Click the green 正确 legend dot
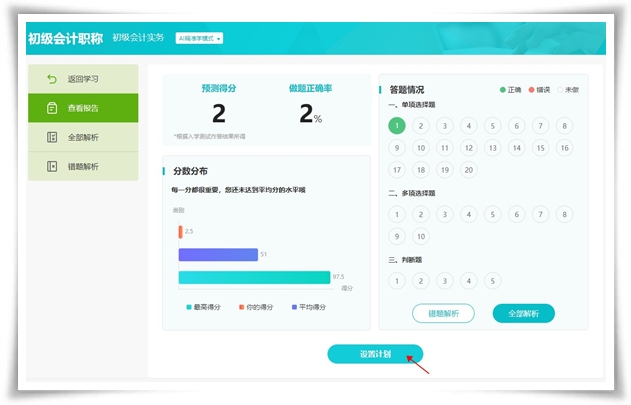 502,90
